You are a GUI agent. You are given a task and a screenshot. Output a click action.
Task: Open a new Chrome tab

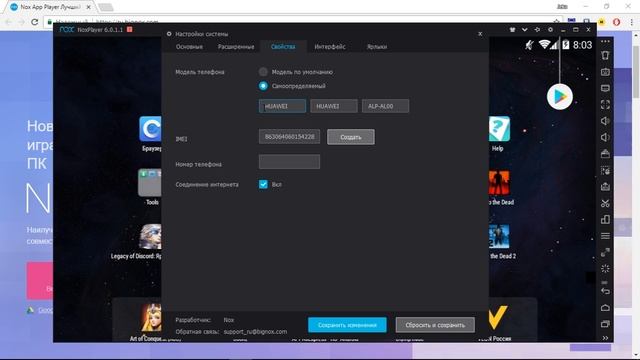[x=106, y=7]
